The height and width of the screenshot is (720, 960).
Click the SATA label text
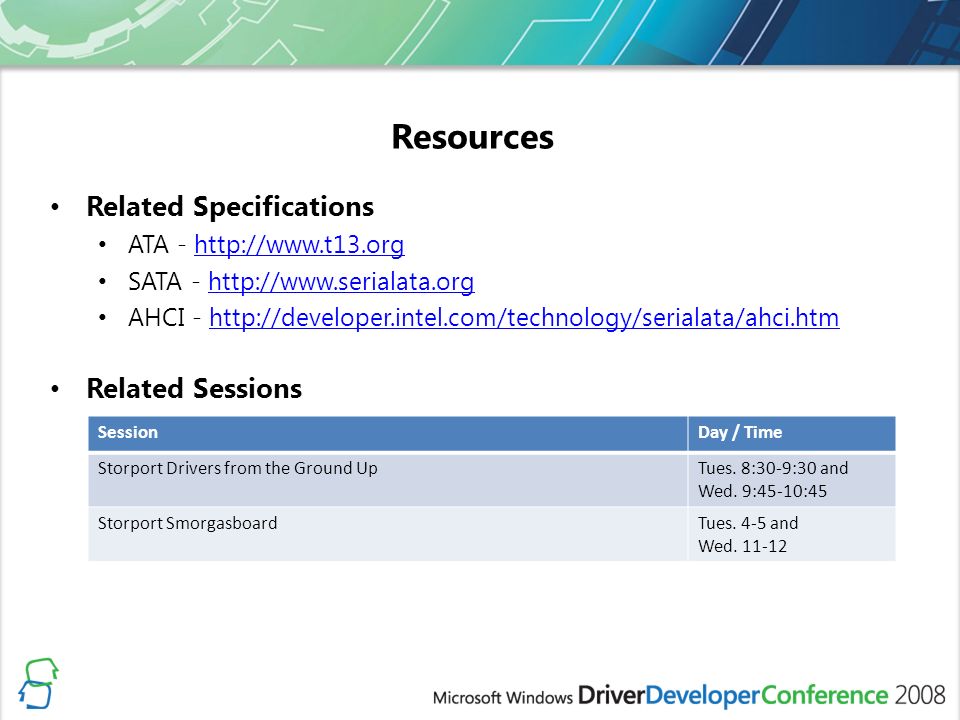tap(155, 282)
